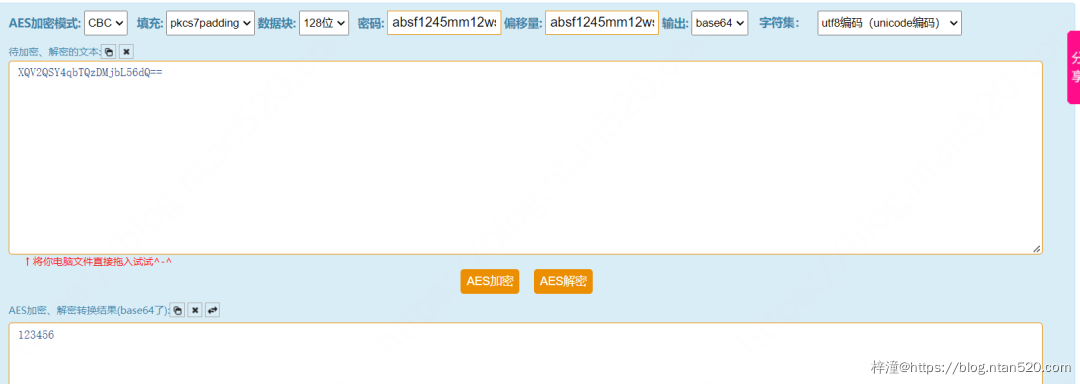Click the input text area resize handle

click(1037, 249)
